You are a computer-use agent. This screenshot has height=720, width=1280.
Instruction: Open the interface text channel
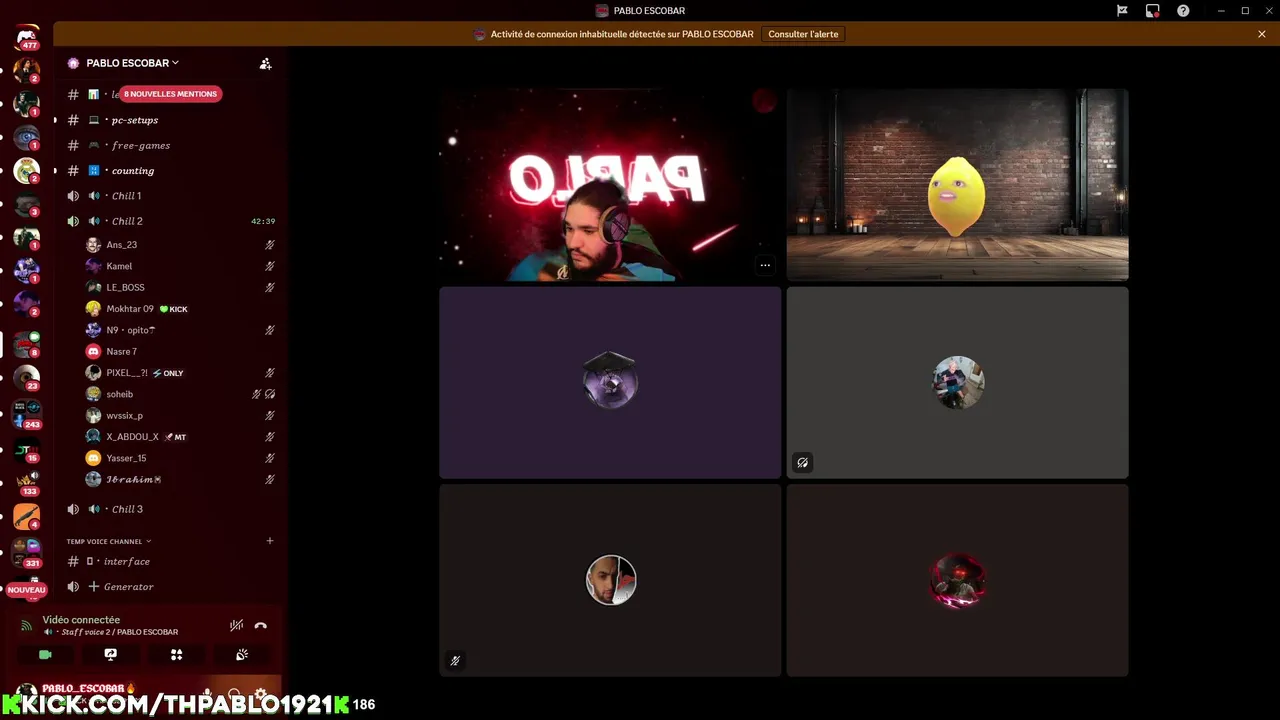tap(168, 562)
